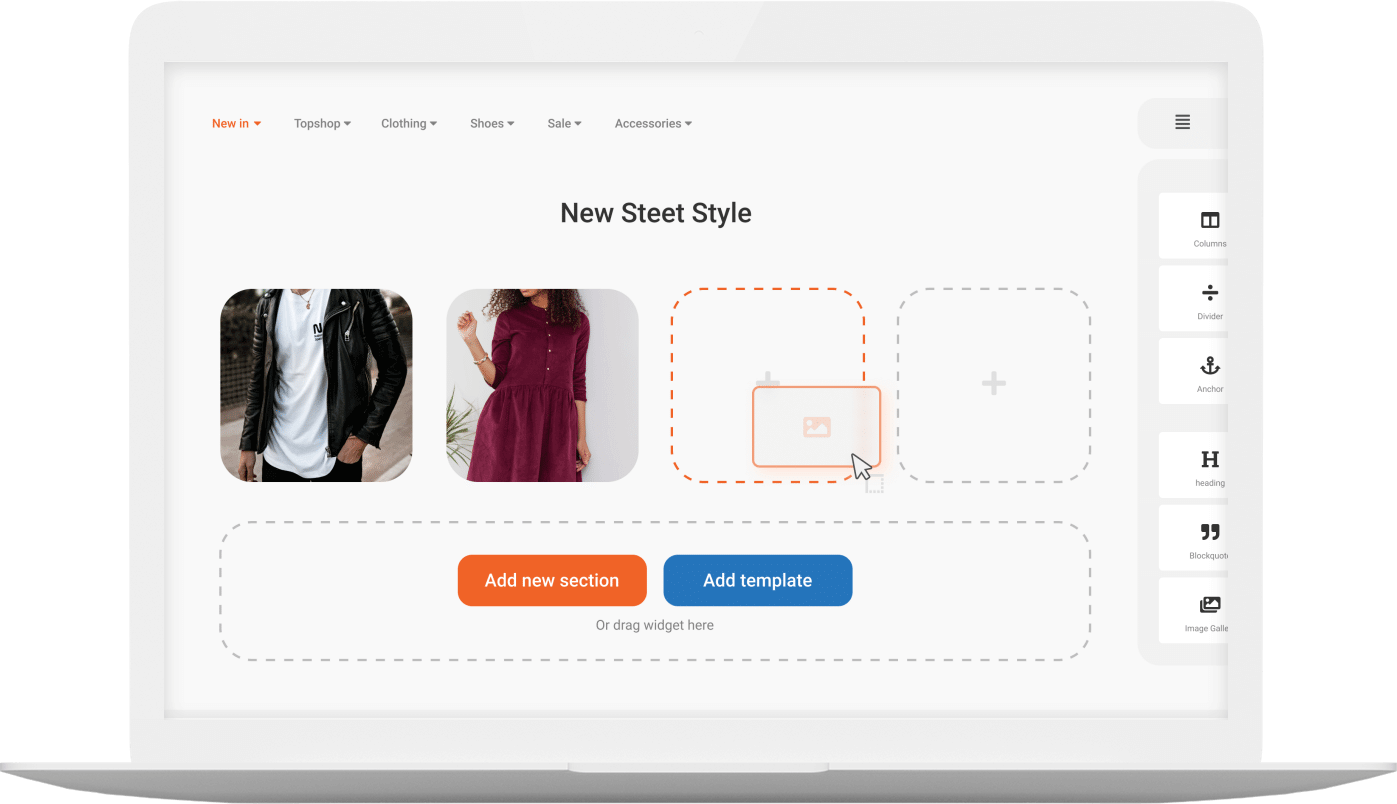Click the Add new section button

tap(552, 580)
